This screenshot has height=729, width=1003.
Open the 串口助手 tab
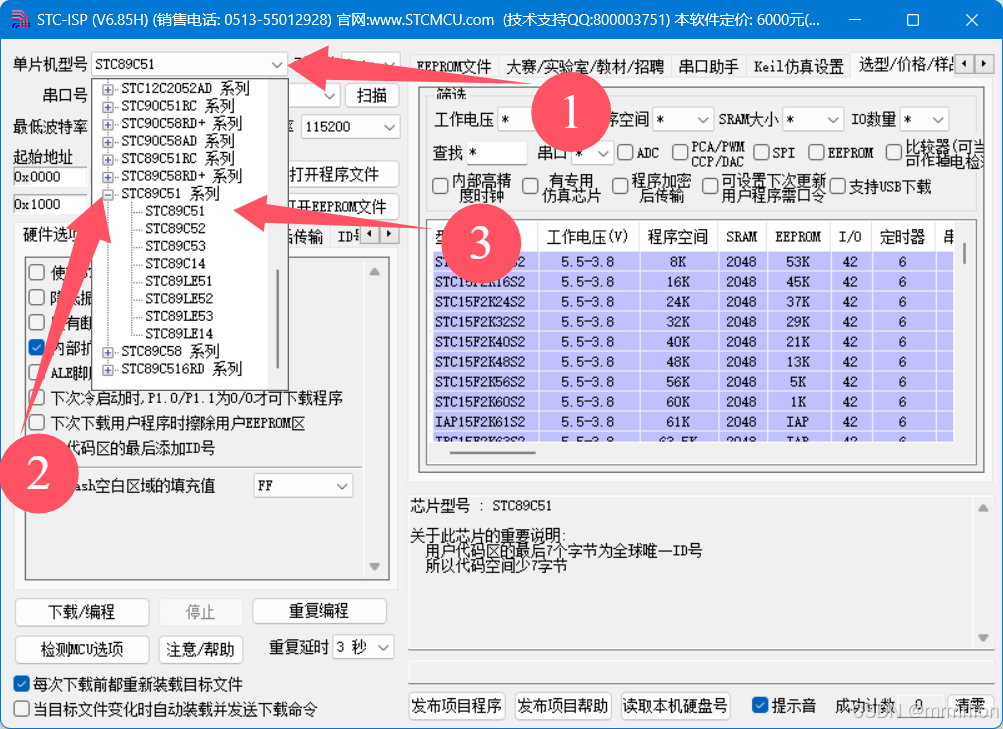click(708, 67)
